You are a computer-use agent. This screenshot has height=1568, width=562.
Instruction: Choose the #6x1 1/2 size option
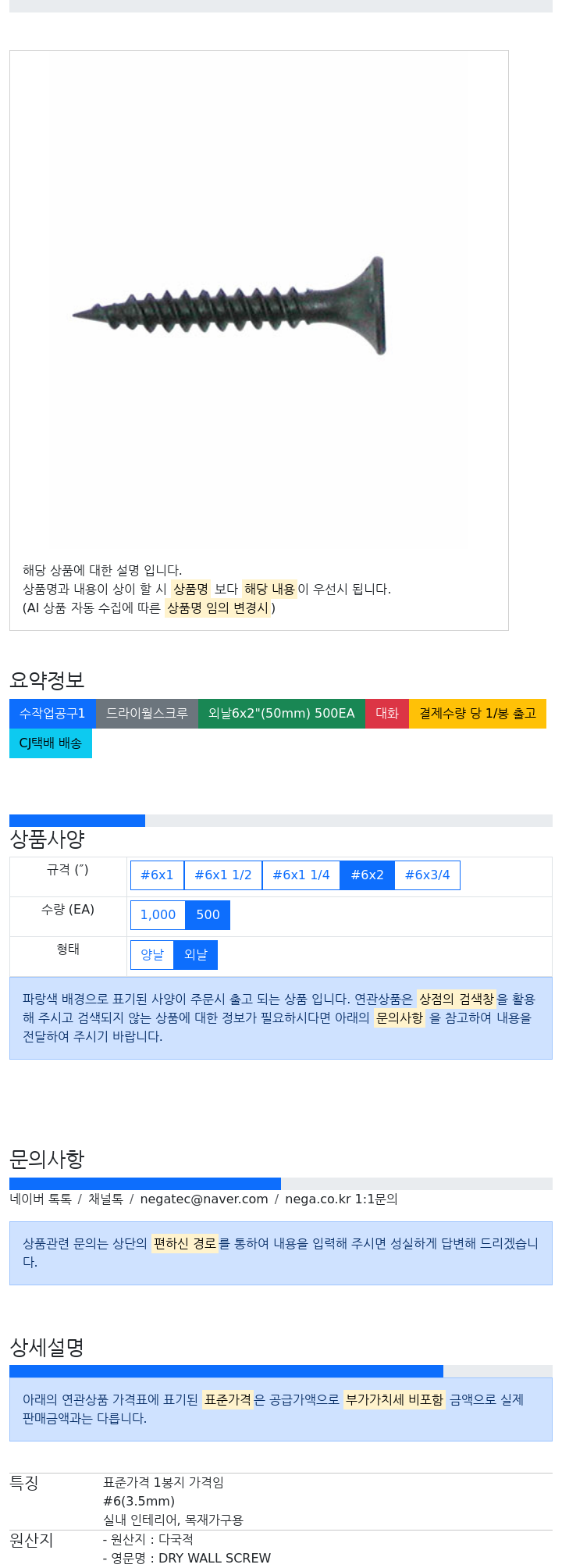point(223,875)
